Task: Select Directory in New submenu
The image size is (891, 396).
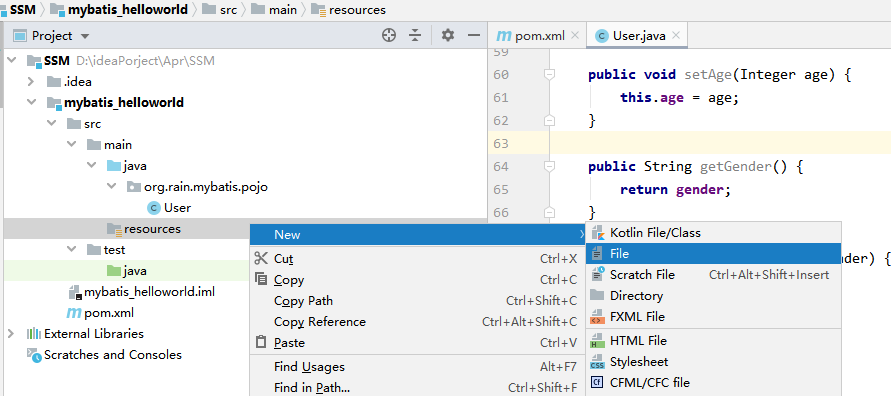Action: tap(714, 295)
